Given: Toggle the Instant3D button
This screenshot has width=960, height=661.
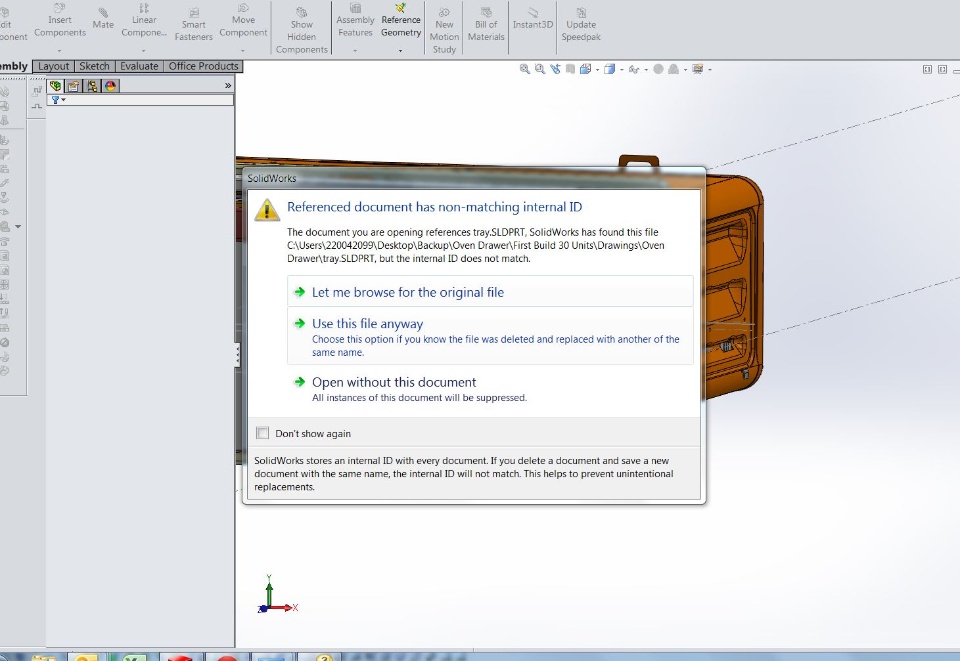Looking at the screenshot, I should [x=533, y=18].
